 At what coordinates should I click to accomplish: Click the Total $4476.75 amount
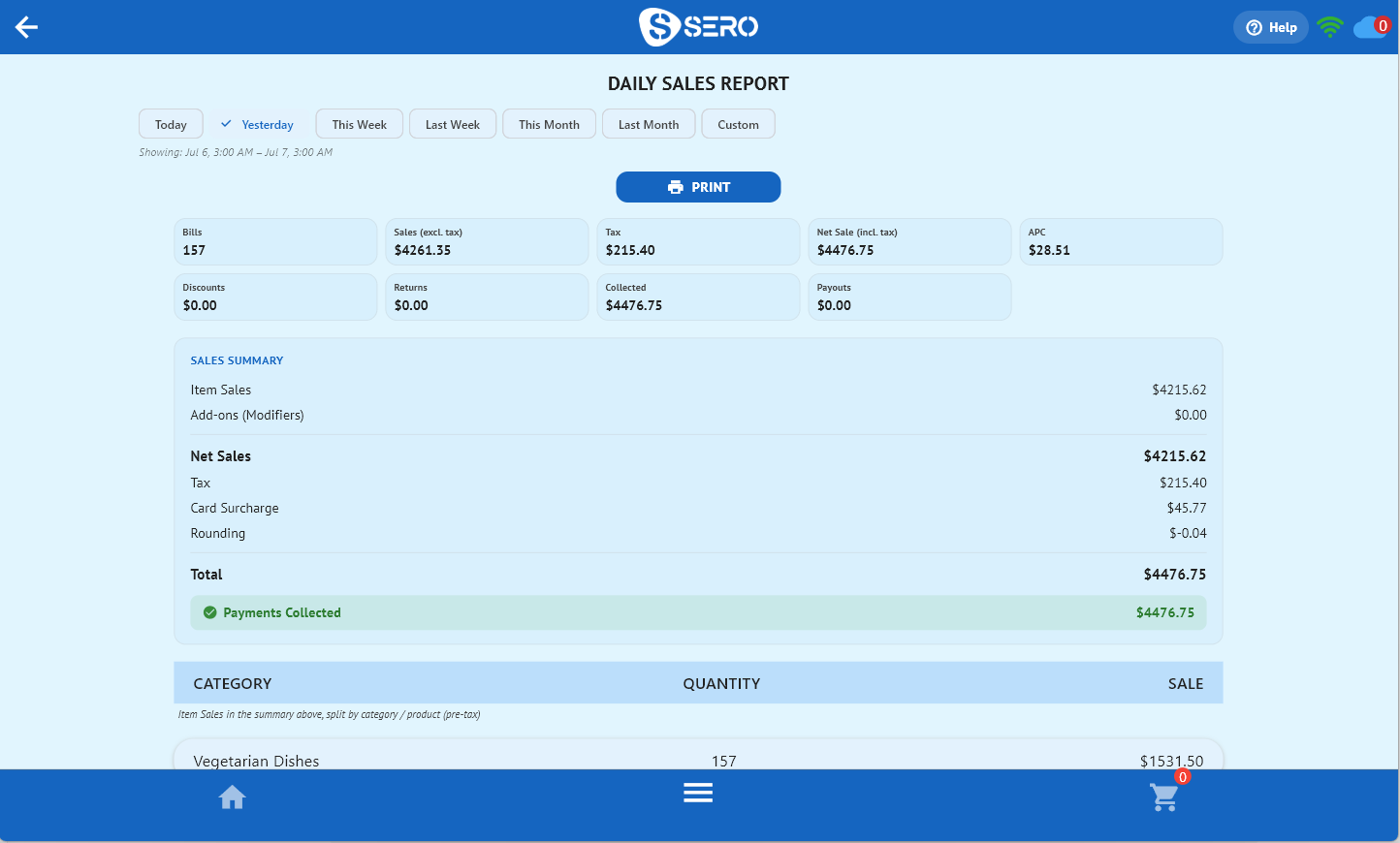(1175, 575)
